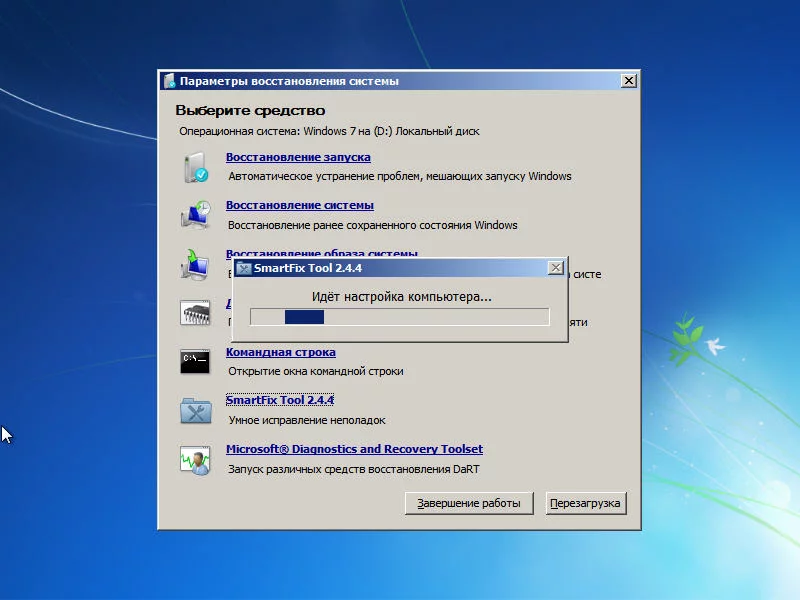Open the Командная строка link
The width and height of the screenshot is (800, 600).
[x=281, y=352]
